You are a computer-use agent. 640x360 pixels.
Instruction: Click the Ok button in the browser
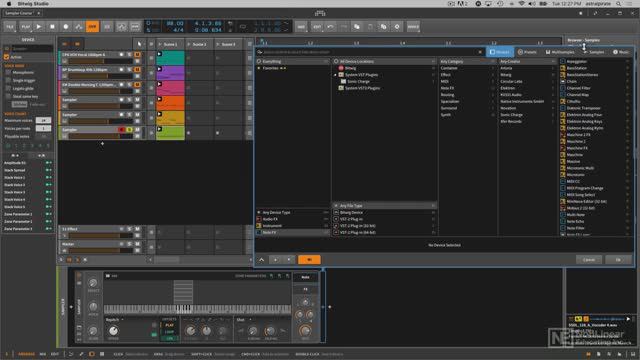[618, 260]
